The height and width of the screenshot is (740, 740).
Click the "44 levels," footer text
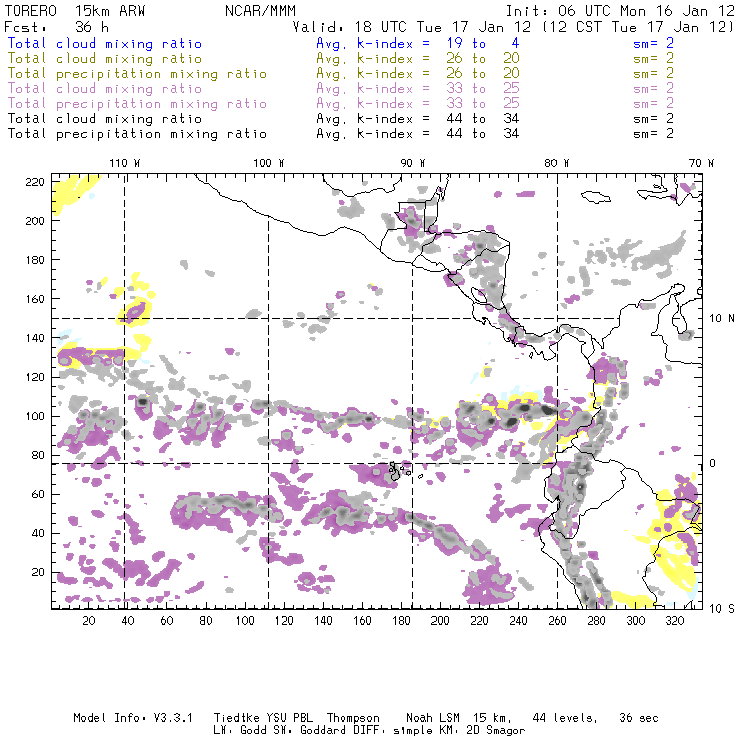click(565, 718)
